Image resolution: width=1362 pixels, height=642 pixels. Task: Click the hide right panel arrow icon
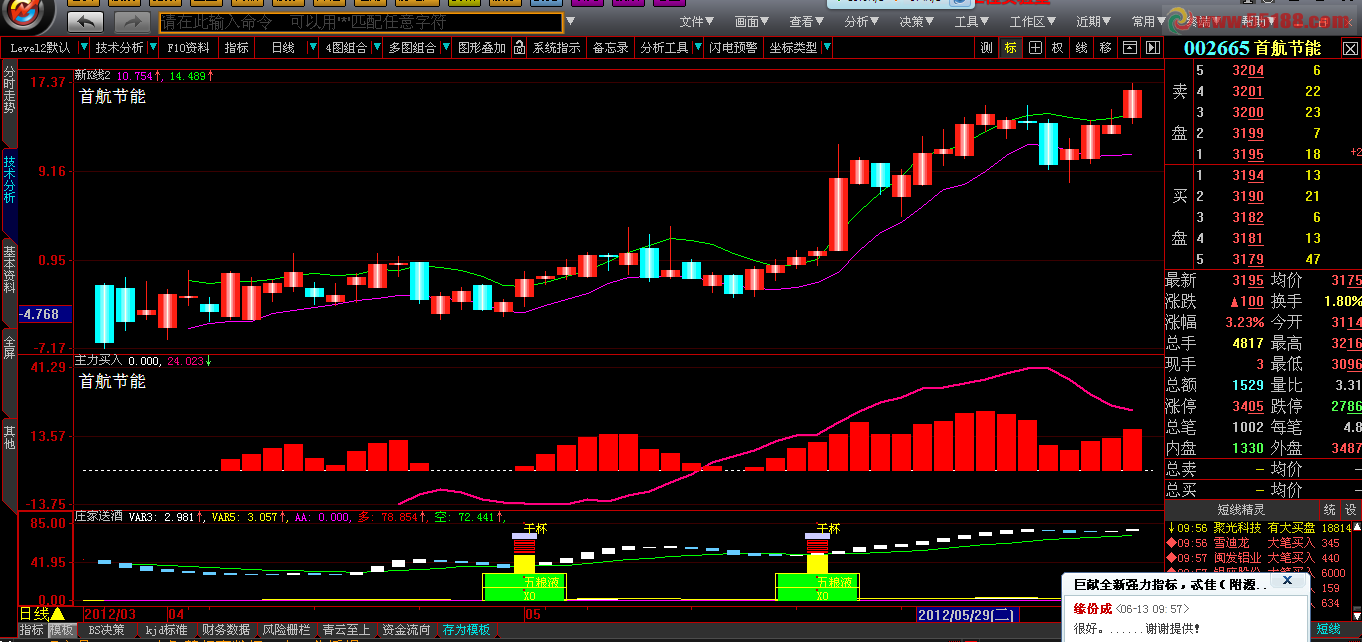coord(1152,47)
